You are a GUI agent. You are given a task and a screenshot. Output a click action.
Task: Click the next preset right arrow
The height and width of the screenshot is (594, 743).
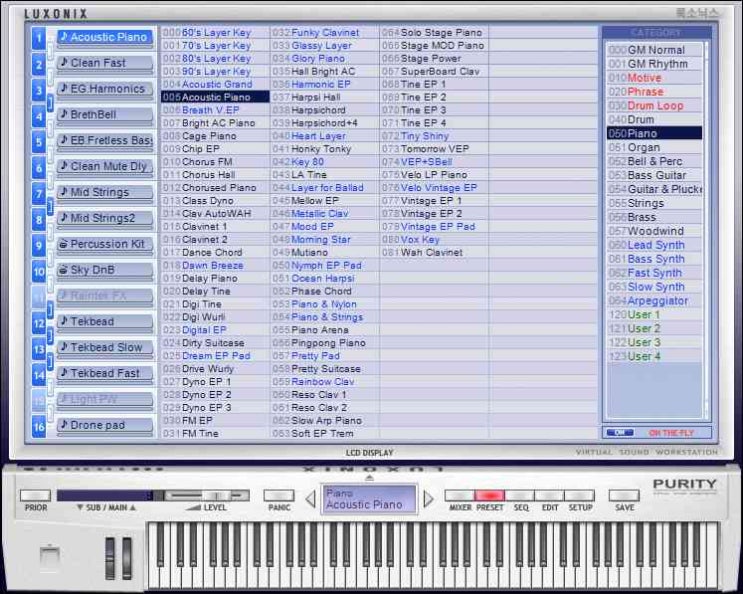429,498
